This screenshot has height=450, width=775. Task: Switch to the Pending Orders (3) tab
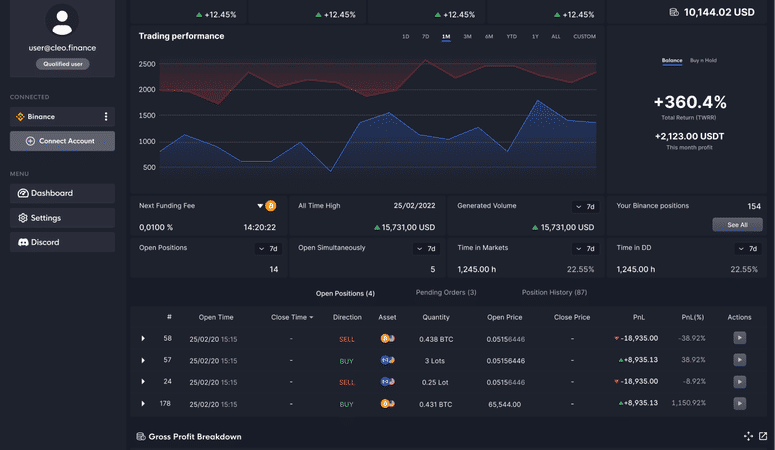pos(446,293)
